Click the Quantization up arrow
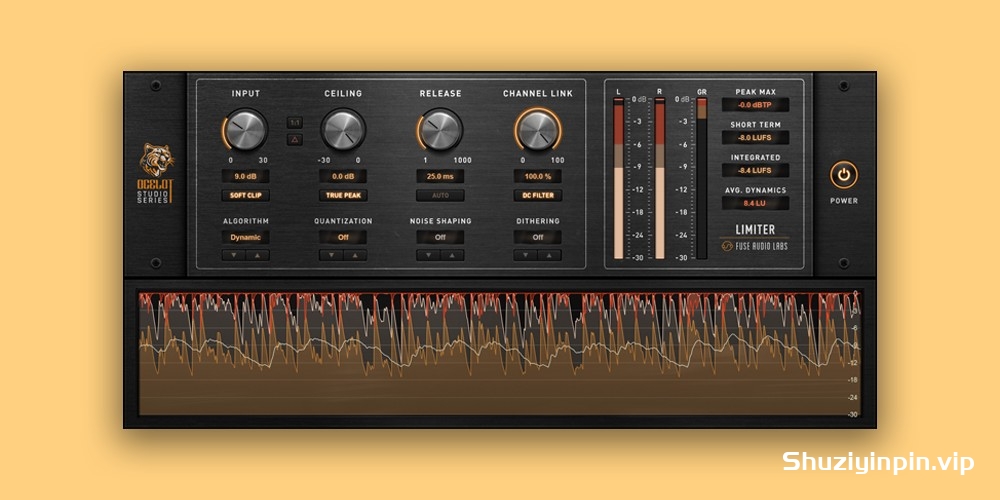 [355, 255]
